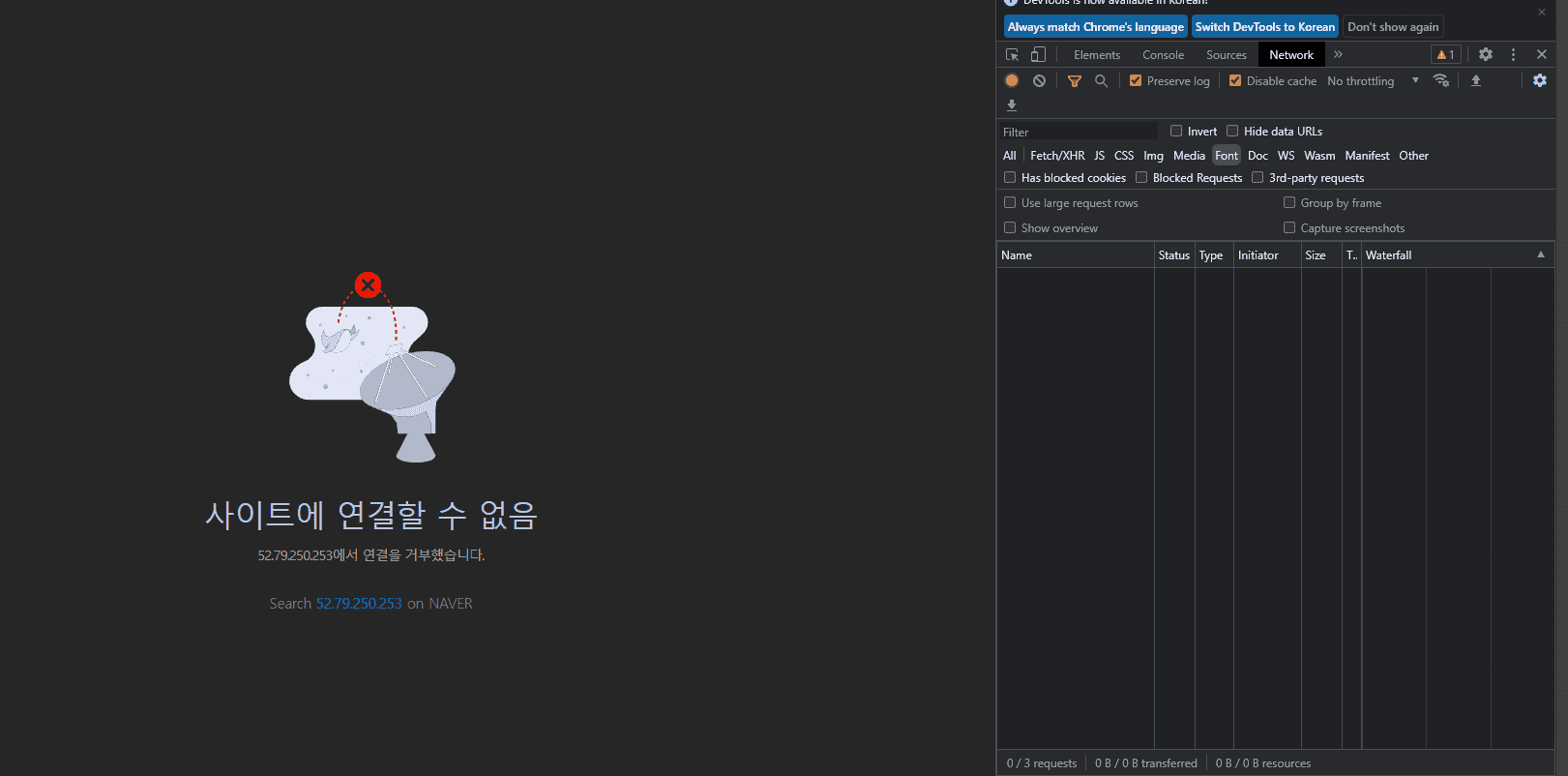Filter requests by JS
This screenshot has width=1568, height=776.
coord(1100,156)
